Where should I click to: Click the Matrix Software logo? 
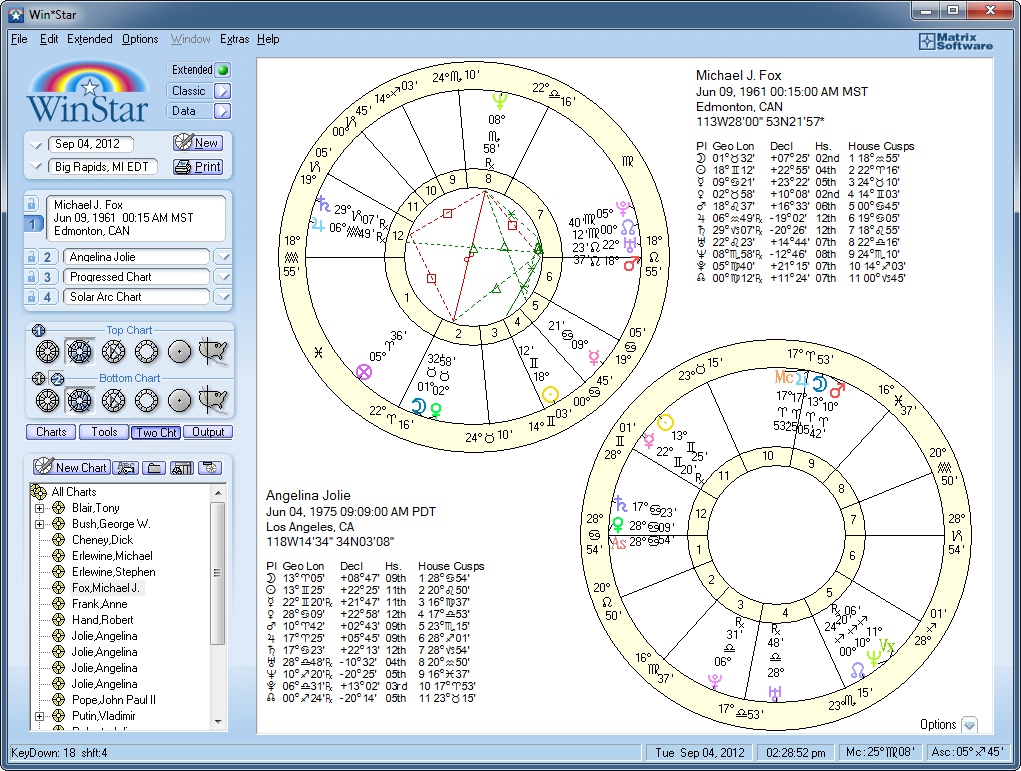coord(956,41)
